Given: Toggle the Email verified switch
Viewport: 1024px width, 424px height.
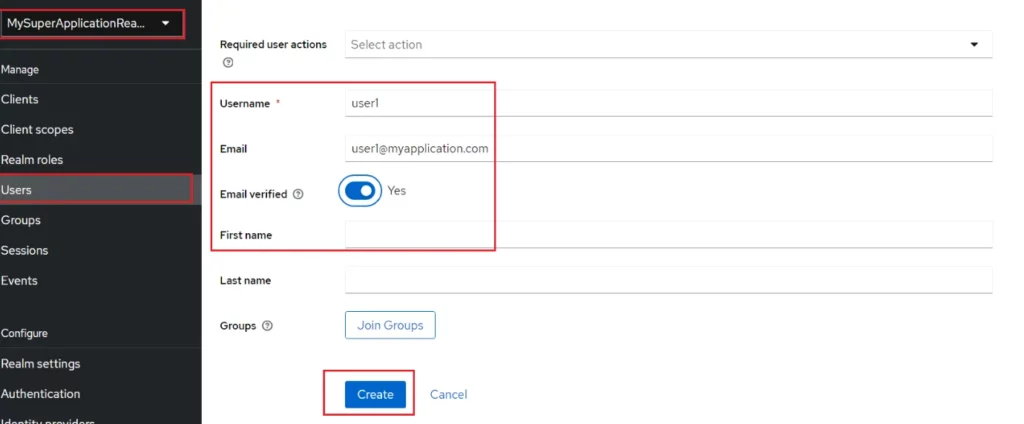Looking at the screenshot, I should tap(360, 191).
